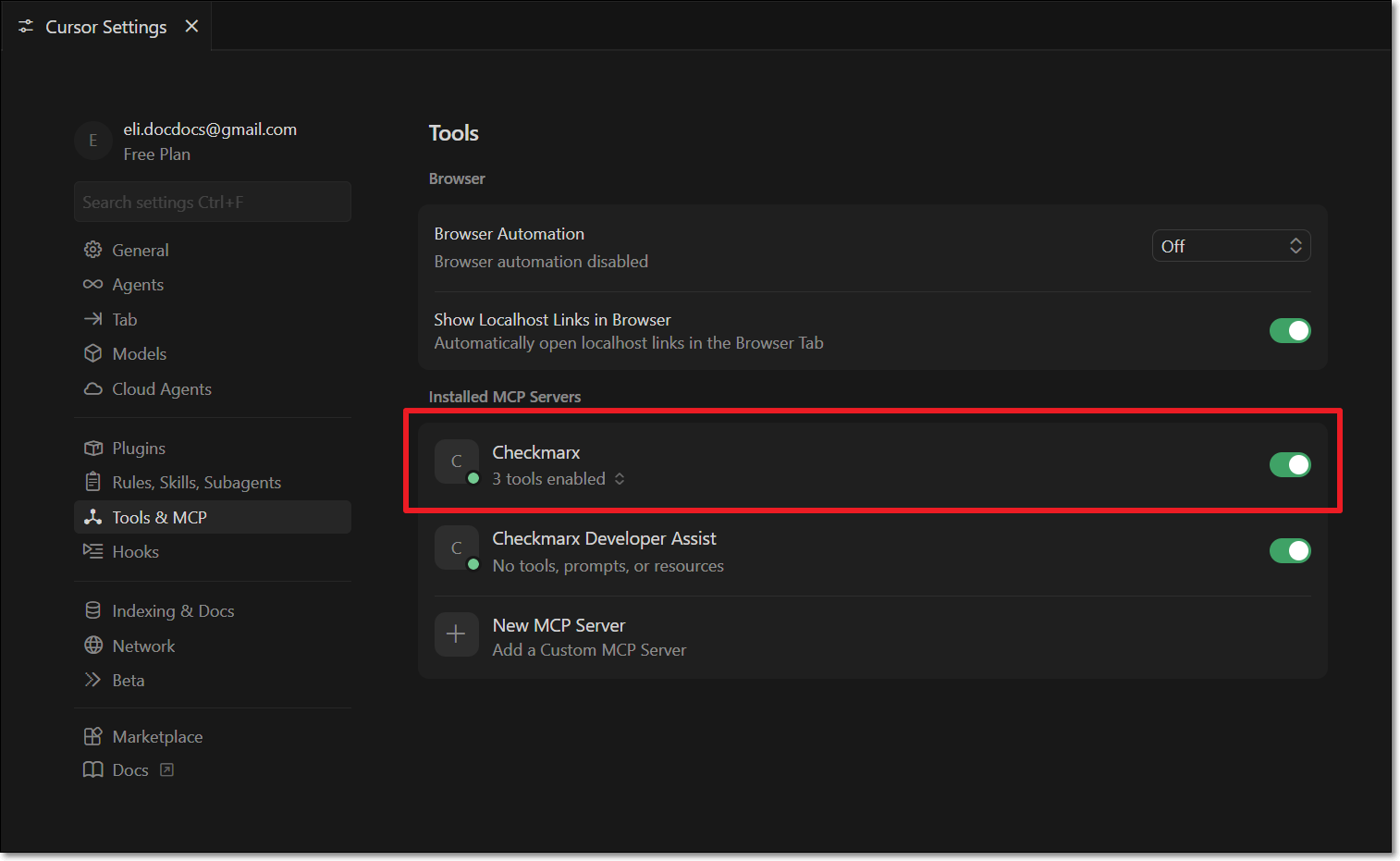Click the Plugins box icon
Viewport: 1400px width, 861px height.
click(x=92, y=449)
